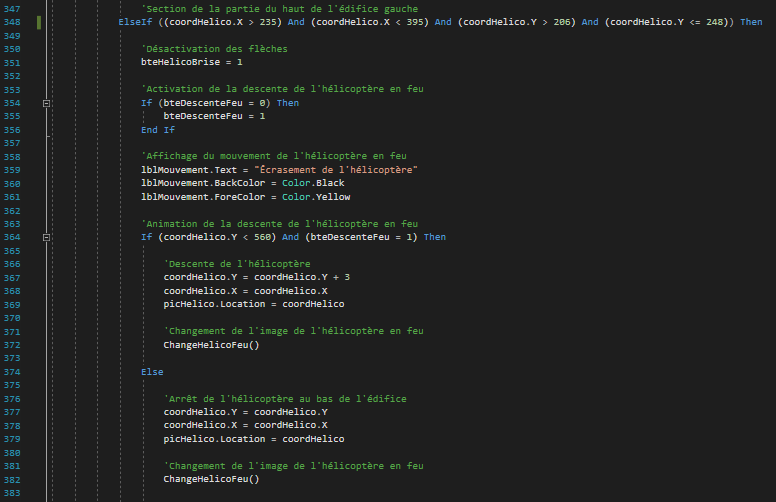The image size is (776, 502).
Task: Click picHelico.Location on line 379
Action: 214,439
